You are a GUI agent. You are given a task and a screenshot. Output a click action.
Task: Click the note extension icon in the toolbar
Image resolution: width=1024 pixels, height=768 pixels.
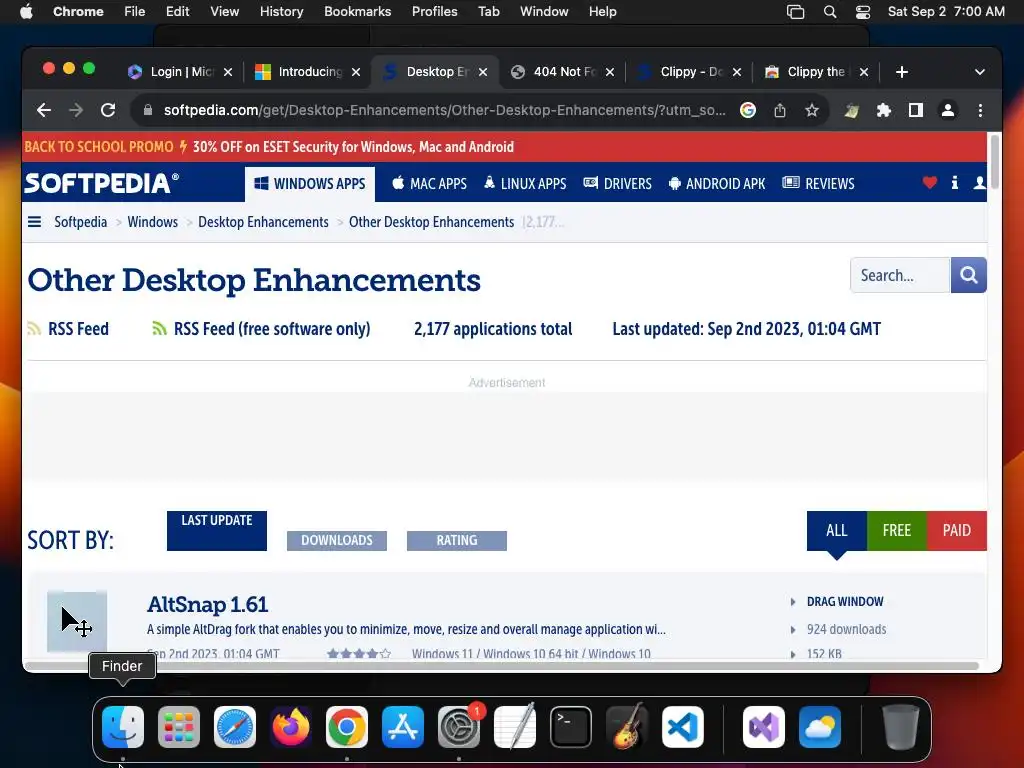[x=851, y=111]
